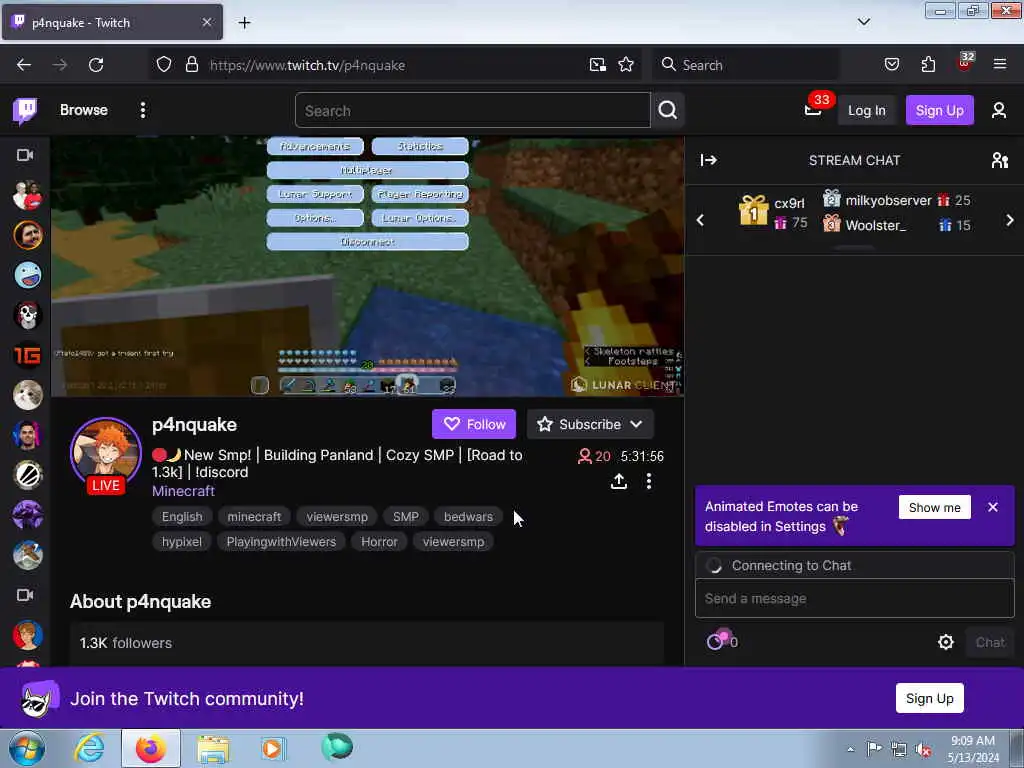Launch Internet Explorer from the taskbar
The image size is (1024, 768).
coord(89,748)
